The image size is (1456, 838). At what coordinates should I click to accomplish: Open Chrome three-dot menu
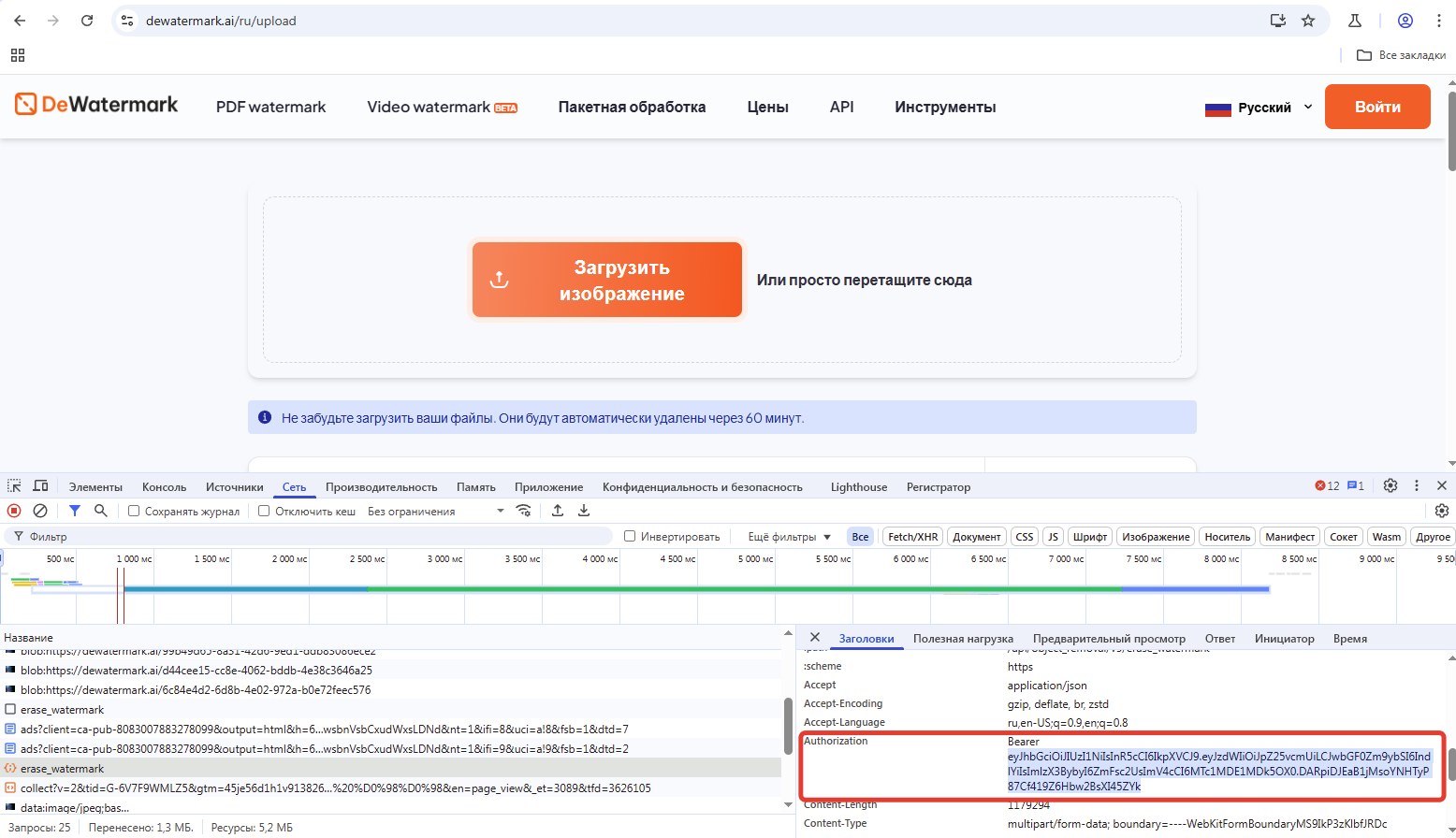pos(1439,21)
